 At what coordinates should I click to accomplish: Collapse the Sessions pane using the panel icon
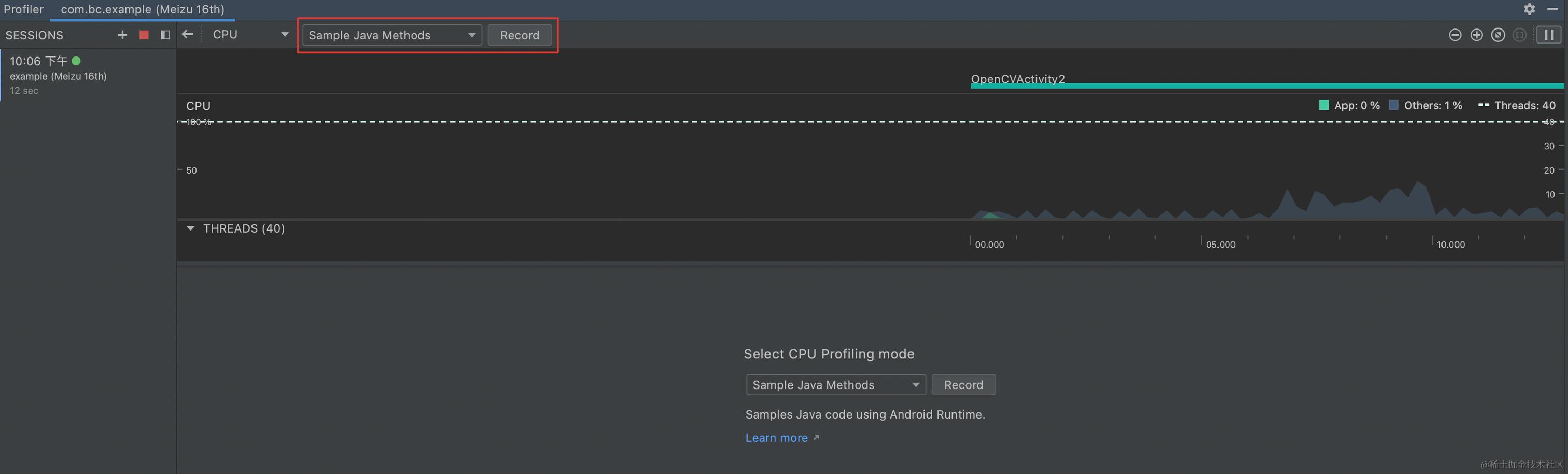click(165, 35)
